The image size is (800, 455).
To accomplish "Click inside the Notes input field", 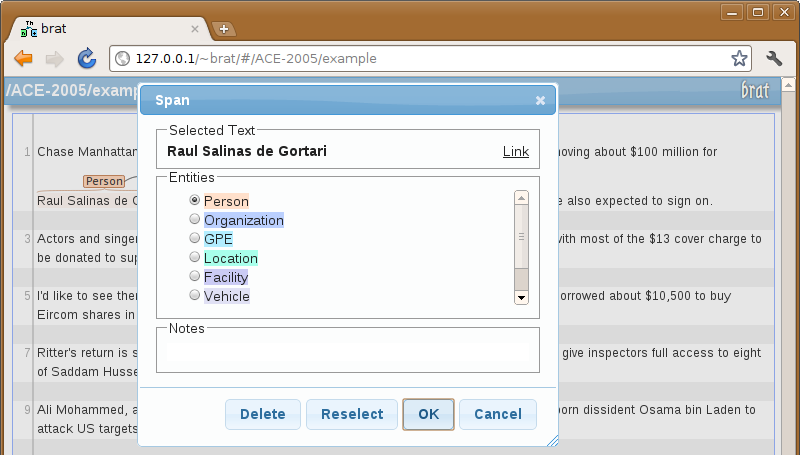I will 348,351.
